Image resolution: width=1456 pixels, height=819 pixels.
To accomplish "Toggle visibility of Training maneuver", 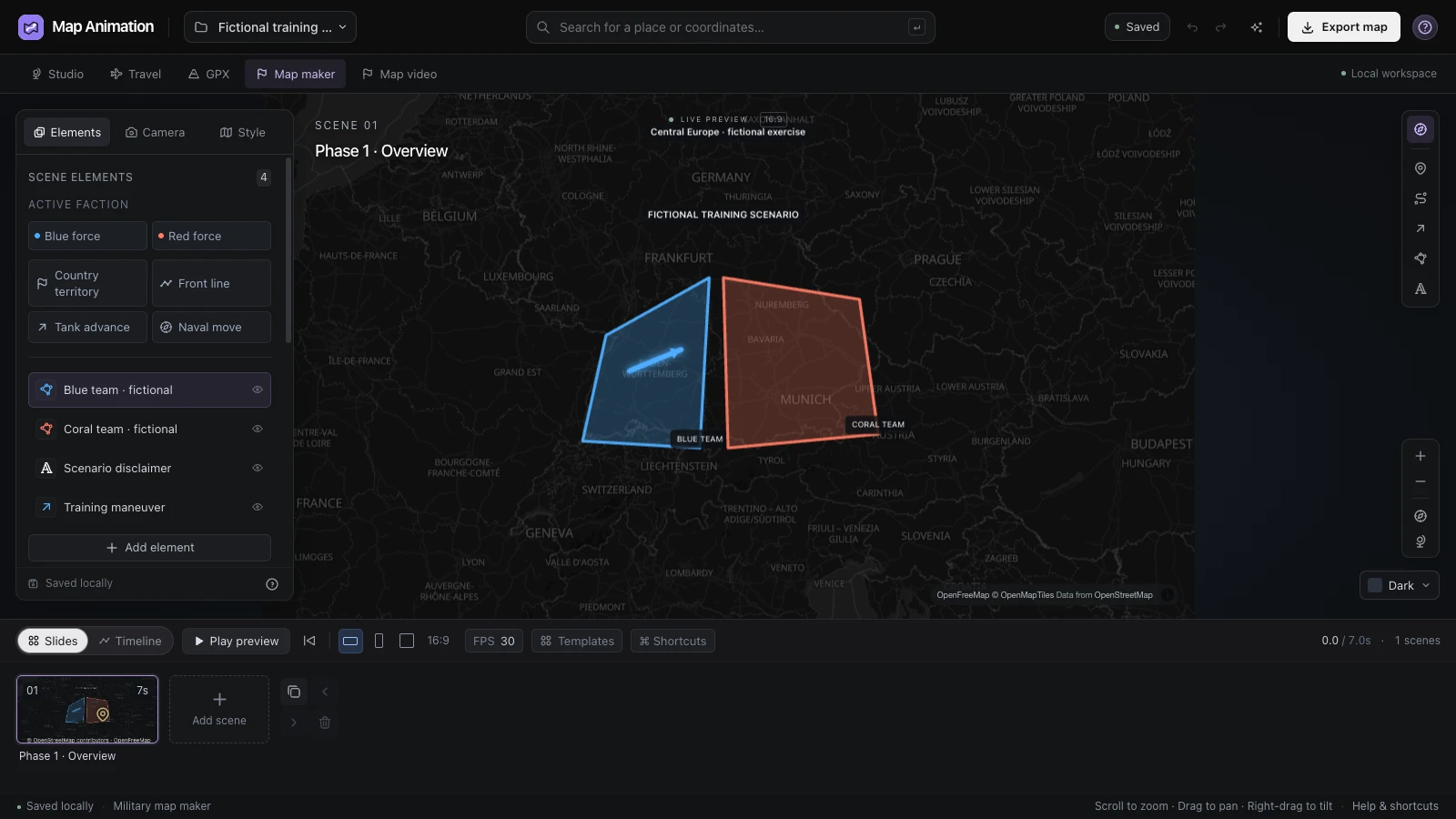I will tap(258, 507).
